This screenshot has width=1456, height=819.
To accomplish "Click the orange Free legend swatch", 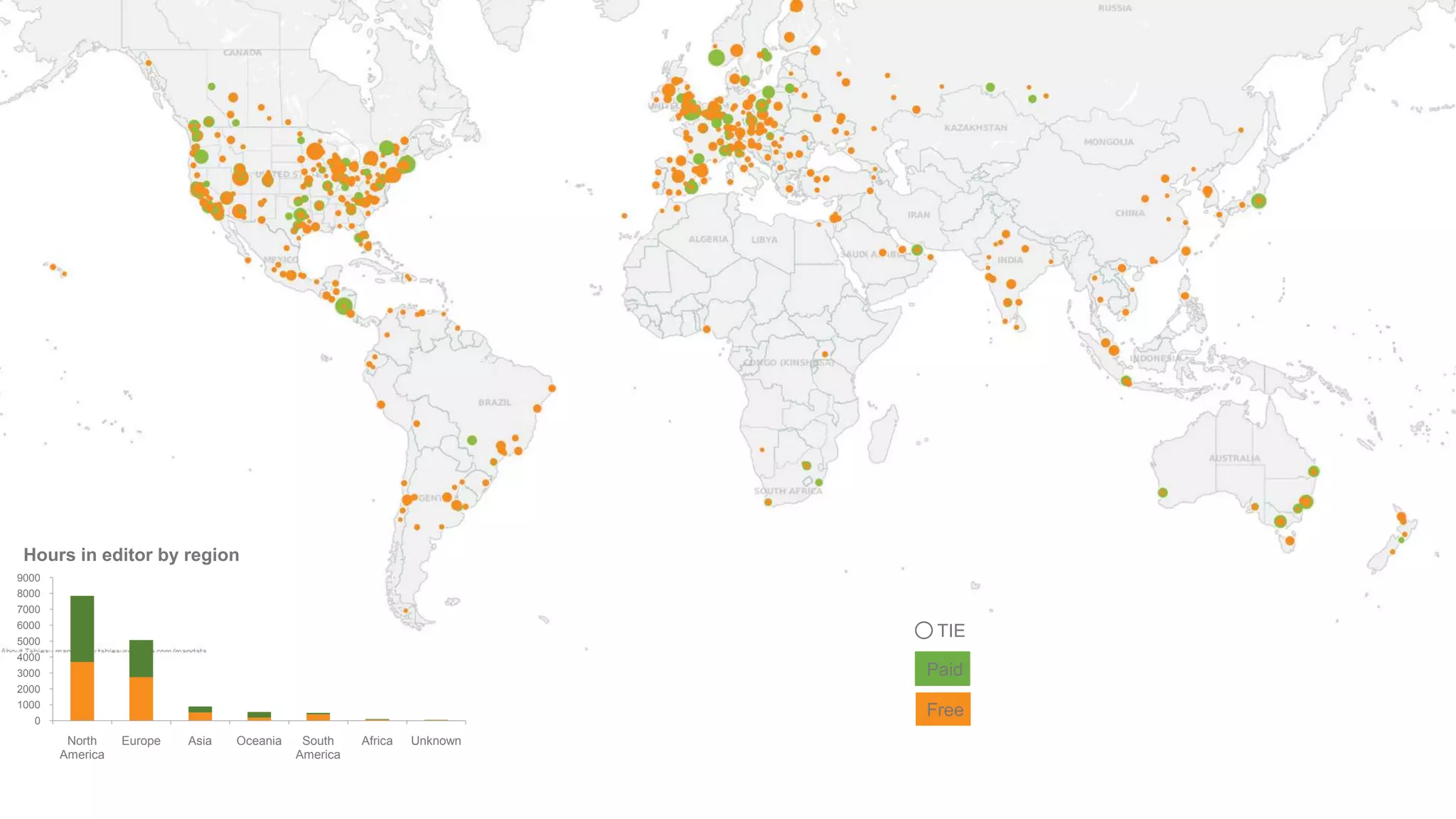I will point(943,710).
